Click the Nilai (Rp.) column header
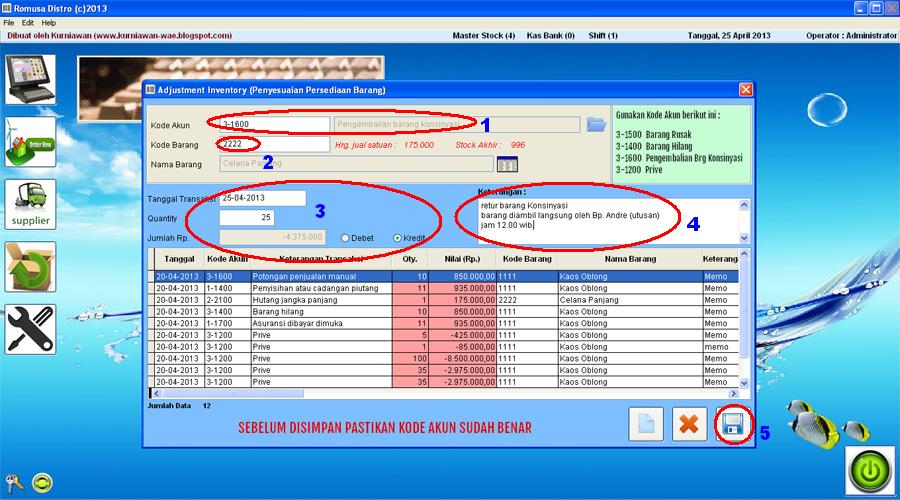The width and height of the screenshot is (900, 500). [x=462, y=259]
